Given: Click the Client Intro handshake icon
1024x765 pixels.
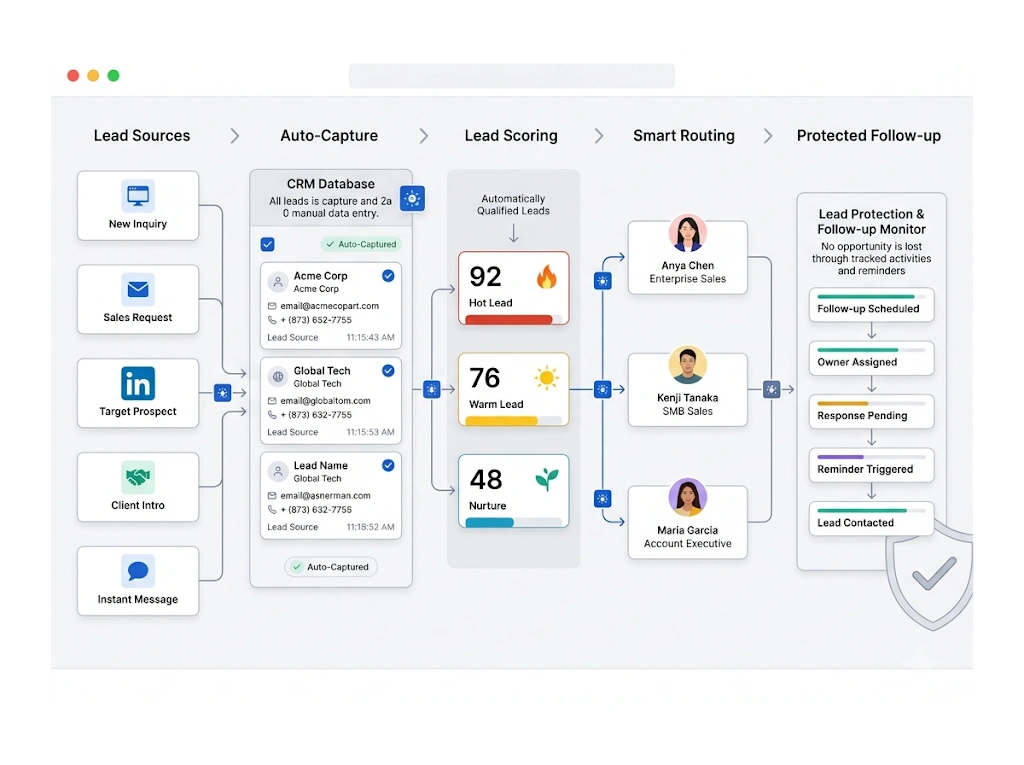Looking at the screenshot, I should (138, 477).
